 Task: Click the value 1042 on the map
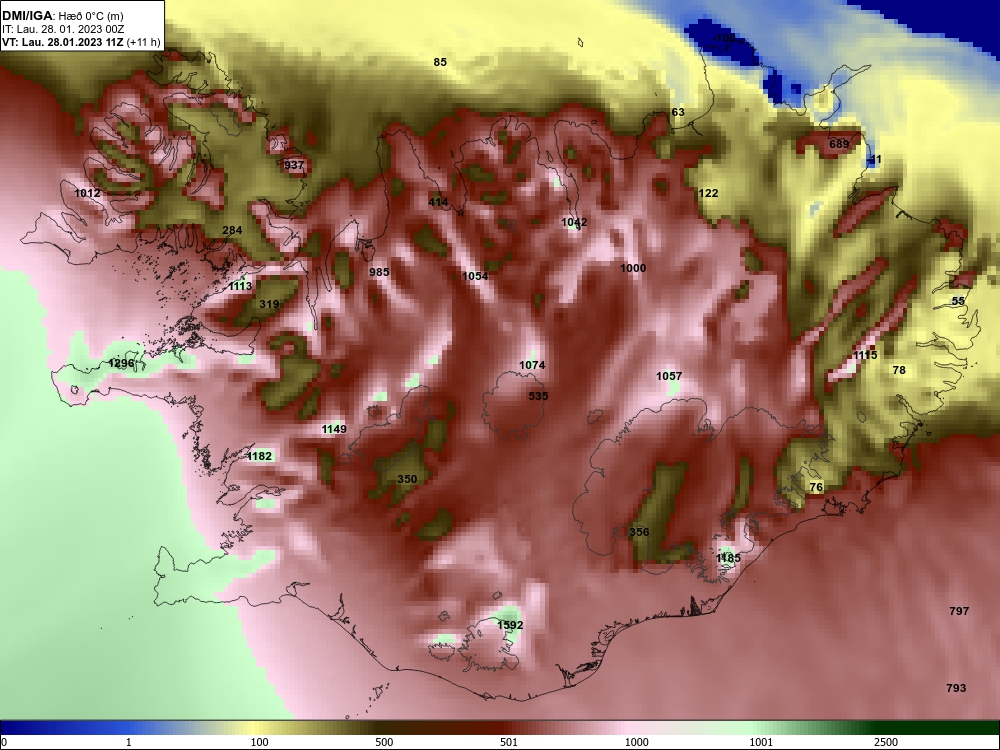coord(575,222)
